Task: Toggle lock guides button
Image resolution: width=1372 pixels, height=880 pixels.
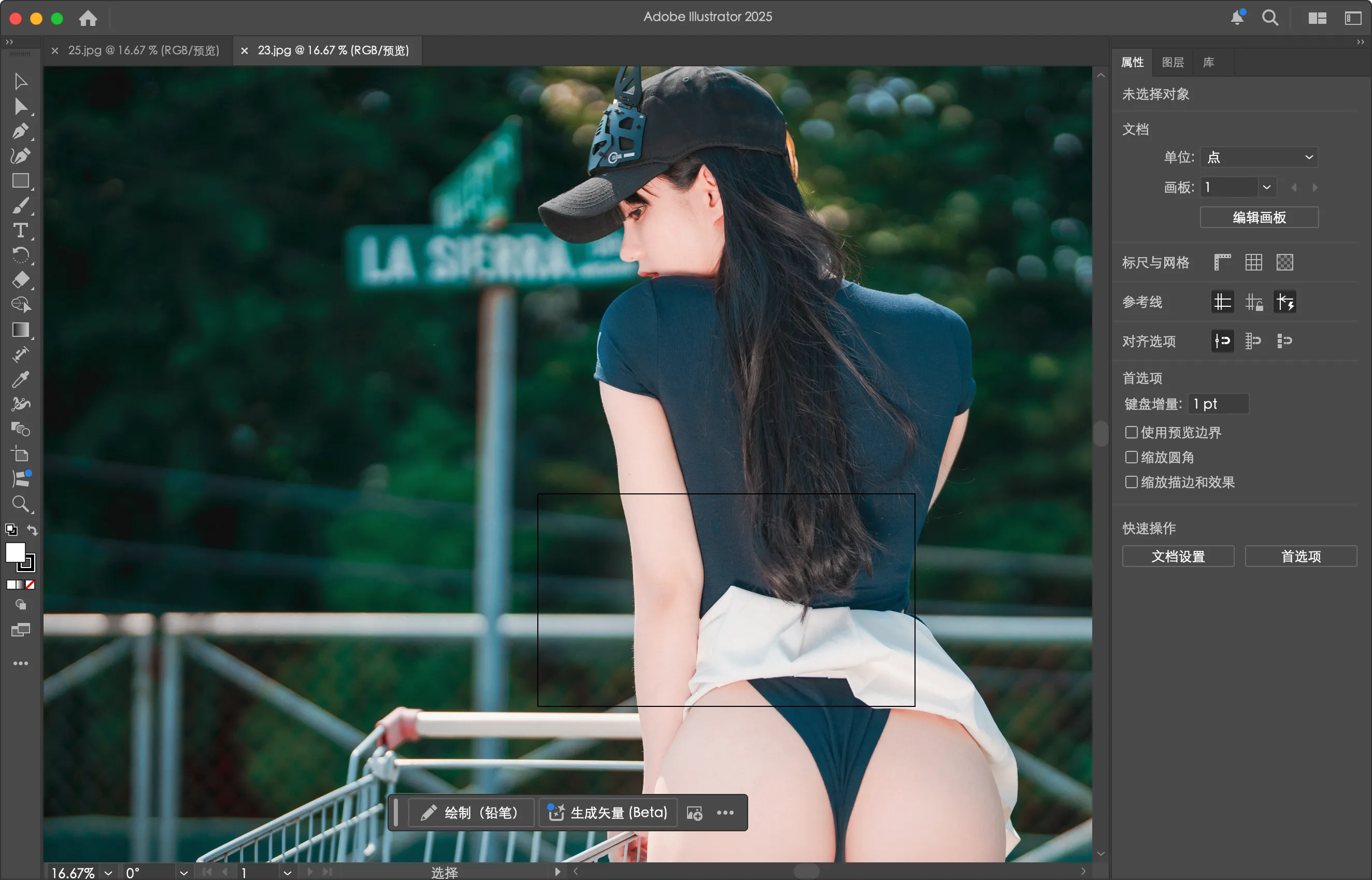Action: [x=1254, y=302]
